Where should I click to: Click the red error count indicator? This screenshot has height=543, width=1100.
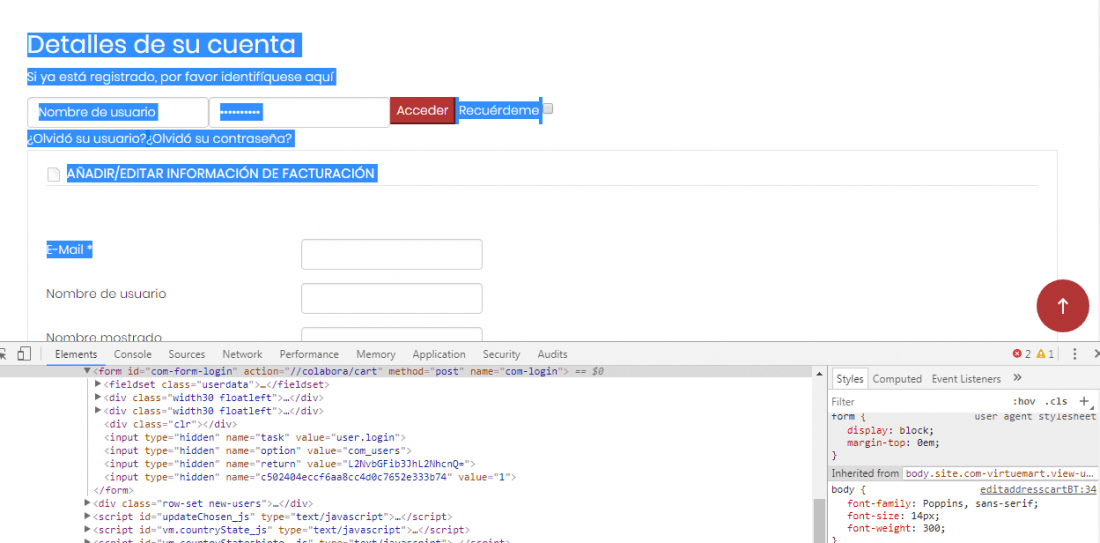1021,354
